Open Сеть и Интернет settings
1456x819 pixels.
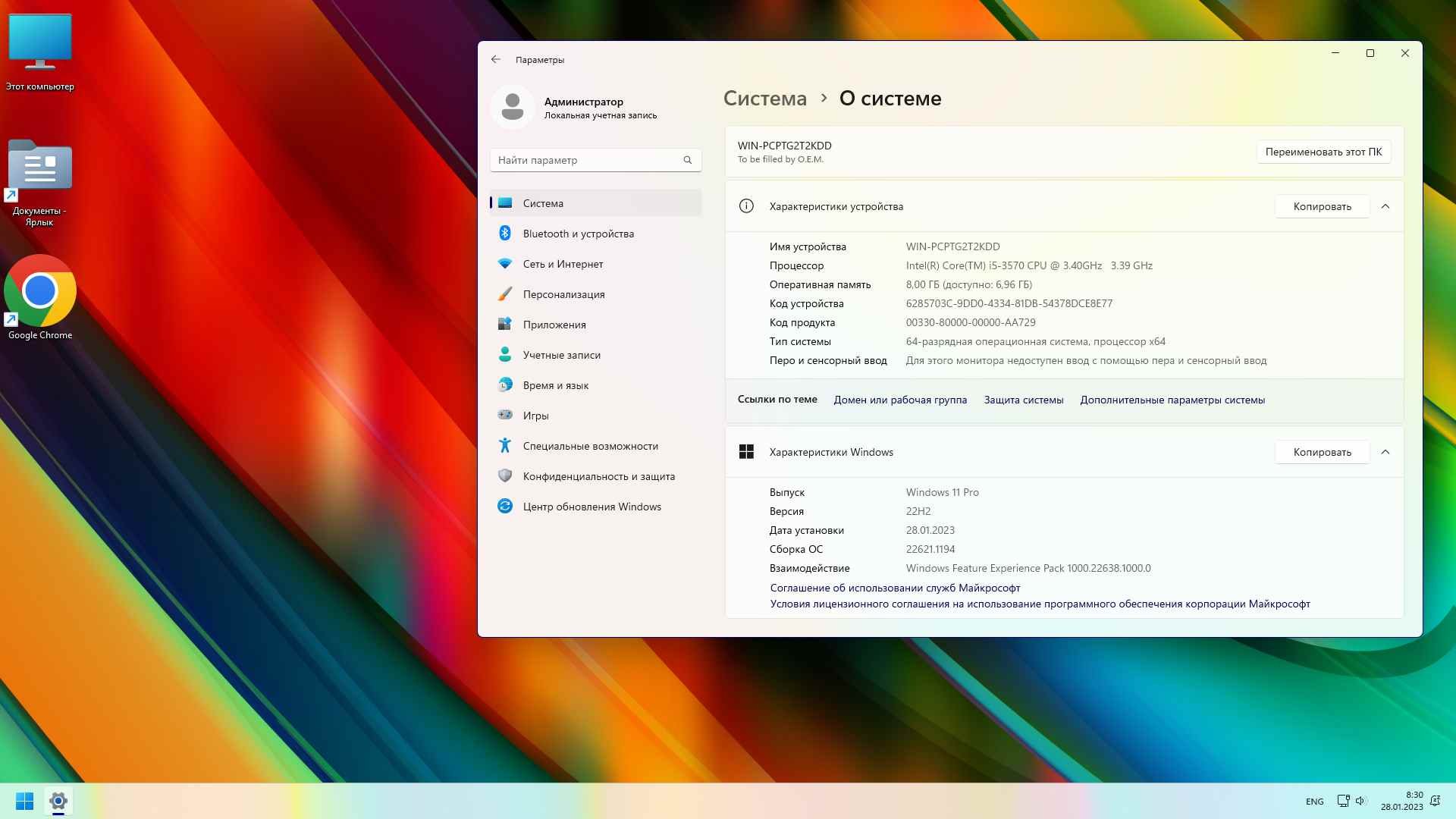tap(563, 264)
